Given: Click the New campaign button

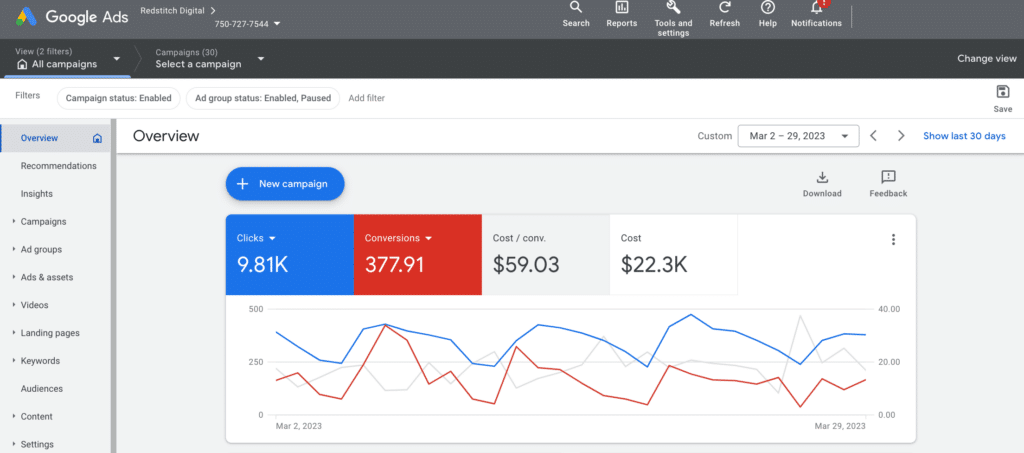Looking at the screenshot, I should click(x=285, y=184).
